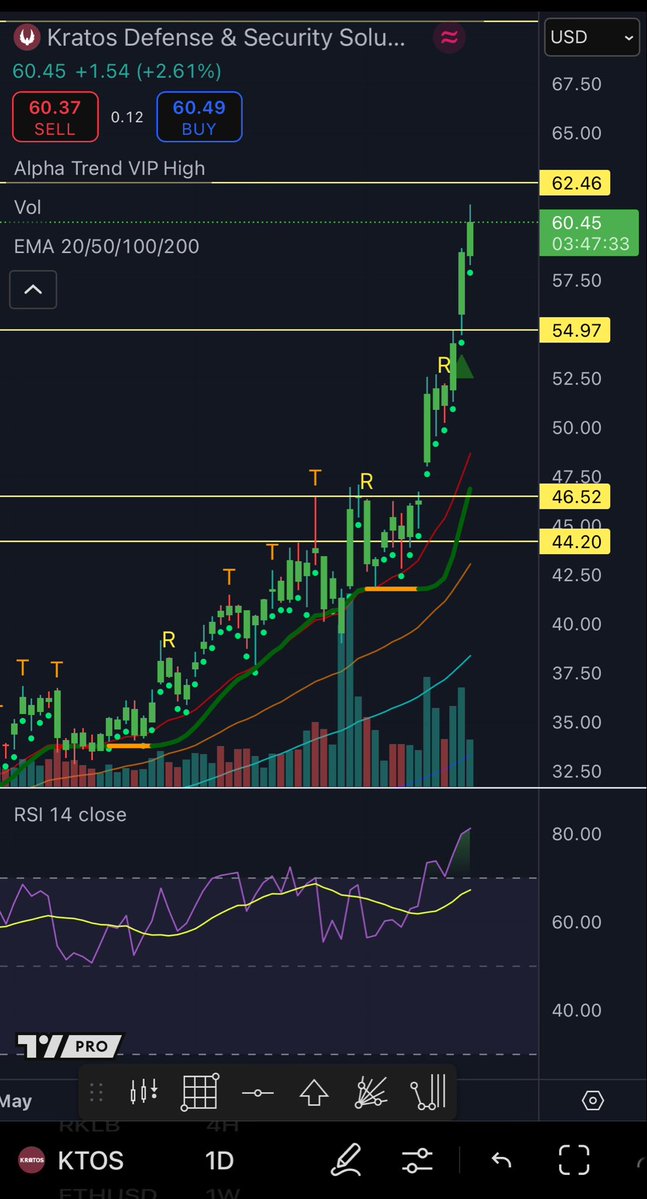Select the up arrow drawing tool
The width and height of the screenshot is (647, 1199).
point(314,1093)
